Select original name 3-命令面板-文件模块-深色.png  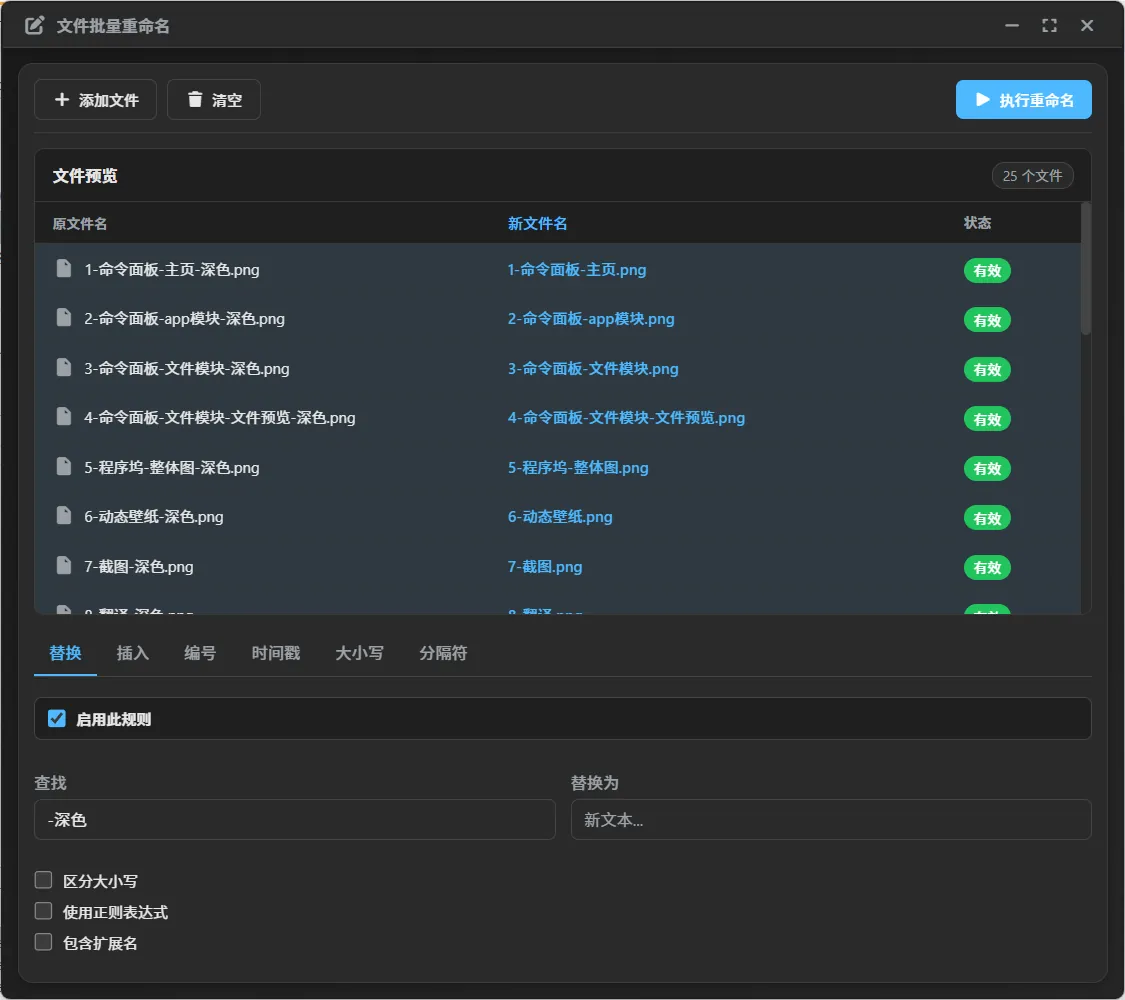tap(187, 369)
